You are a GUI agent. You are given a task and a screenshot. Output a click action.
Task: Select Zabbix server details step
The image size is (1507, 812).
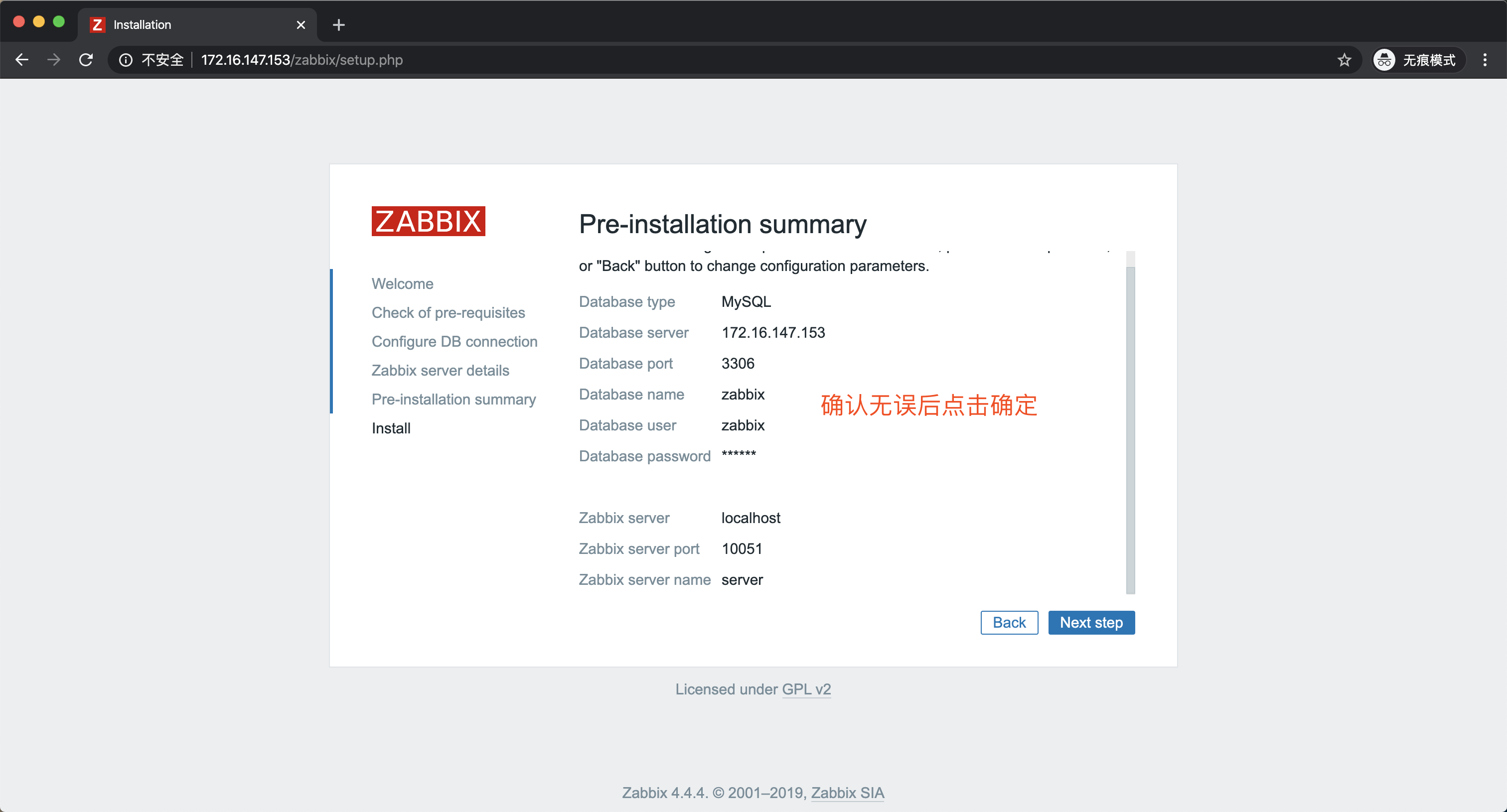pos(440,370)
